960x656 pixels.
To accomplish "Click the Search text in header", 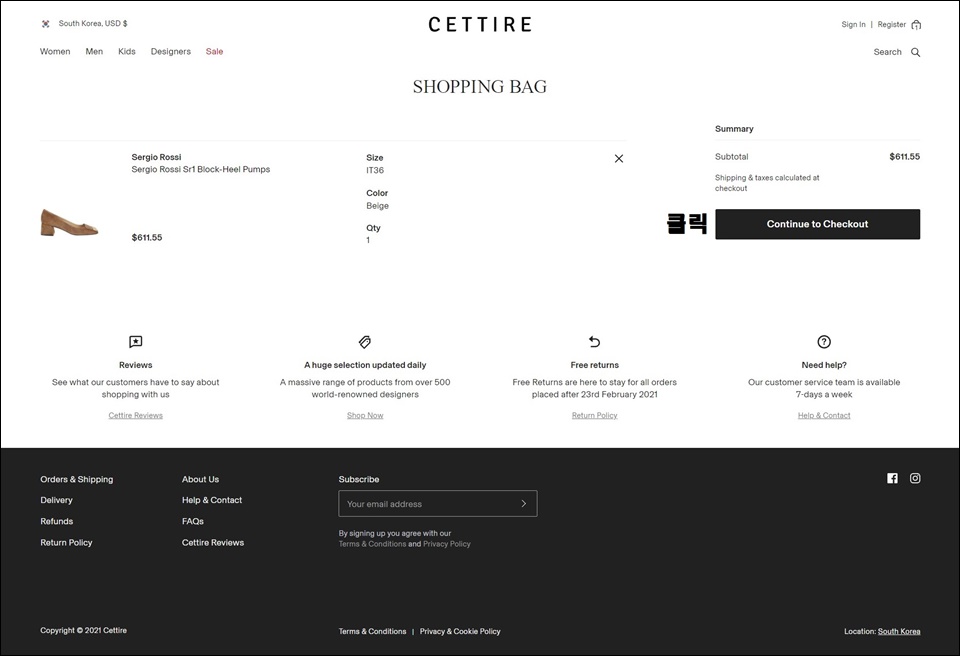I will 888,52.
